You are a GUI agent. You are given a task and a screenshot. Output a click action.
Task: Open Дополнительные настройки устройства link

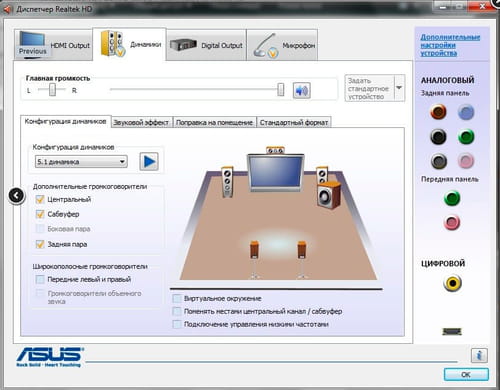coord(450,45)
